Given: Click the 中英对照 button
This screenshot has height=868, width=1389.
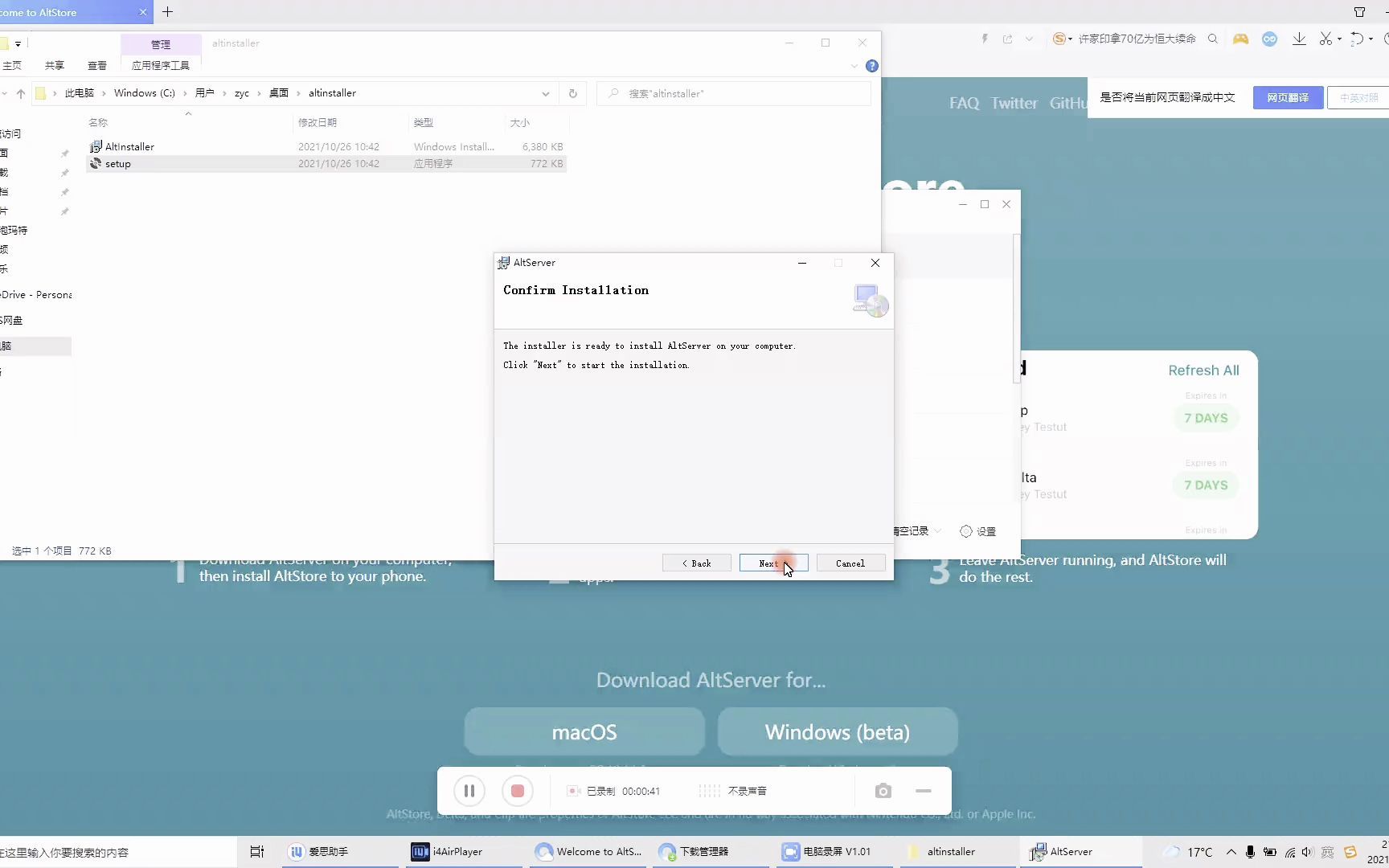Looking at the screenshot, I should click(x=1358, y=97).
